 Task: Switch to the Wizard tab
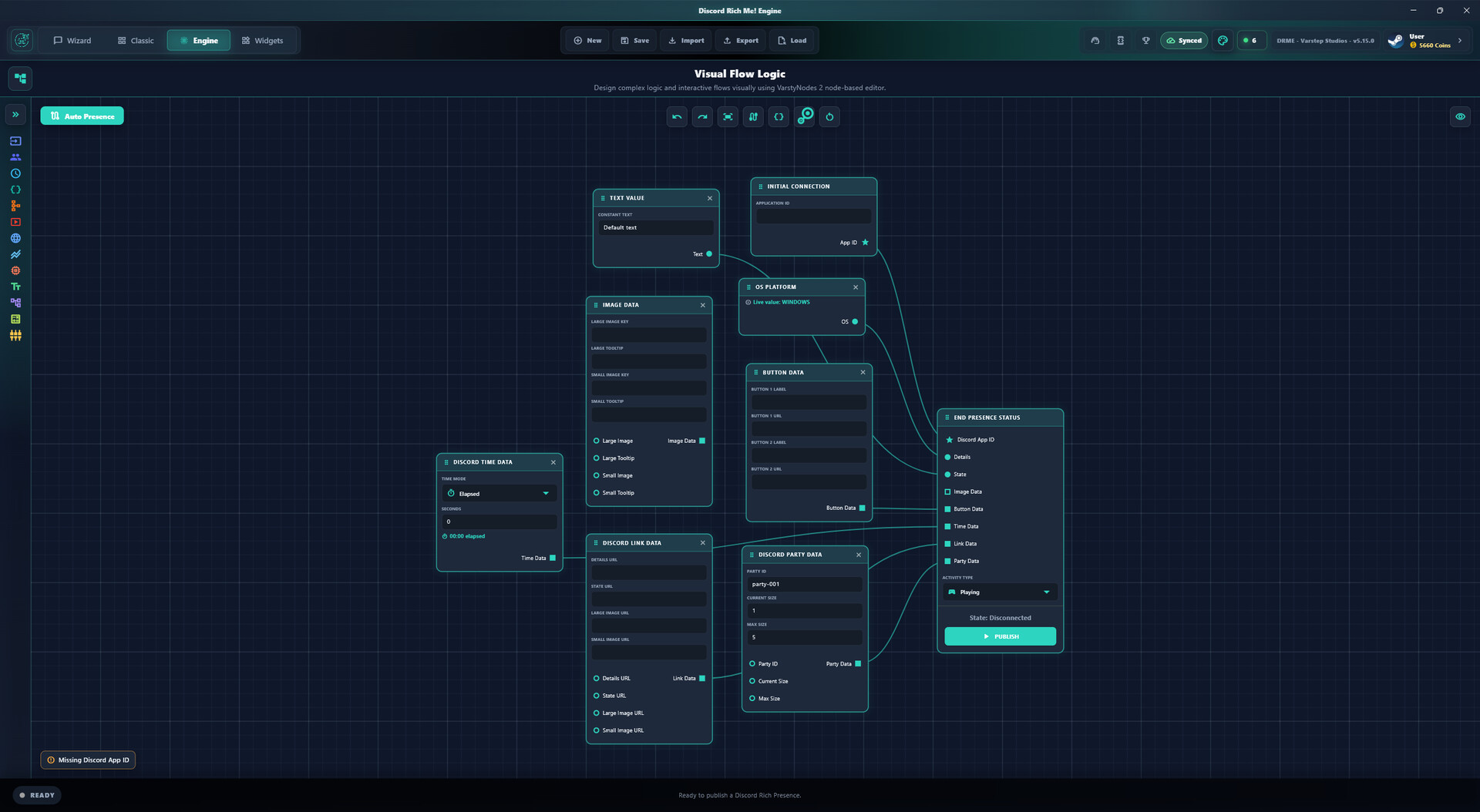[72, 41]
